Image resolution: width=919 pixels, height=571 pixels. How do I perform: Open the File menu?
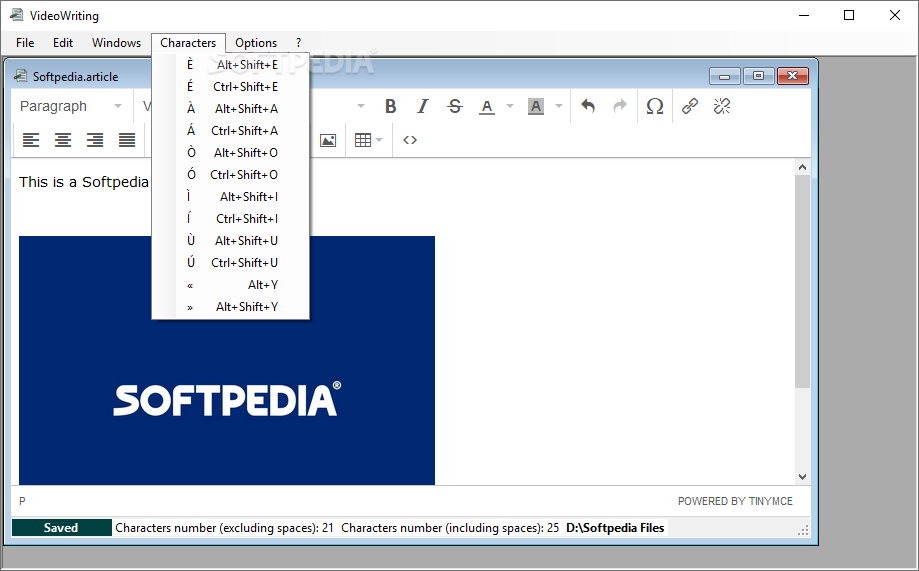[x=25, y=43]
